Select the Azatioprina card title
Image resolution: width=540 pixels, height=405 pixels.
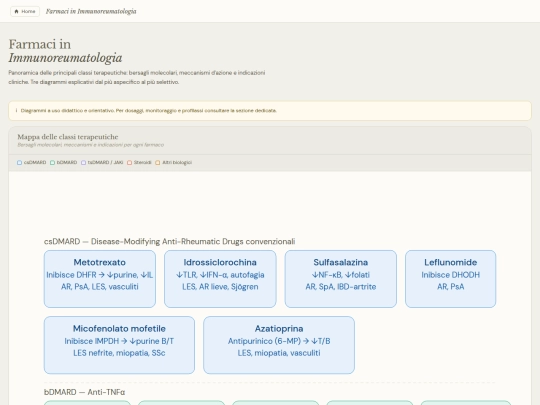coord(279,329)
